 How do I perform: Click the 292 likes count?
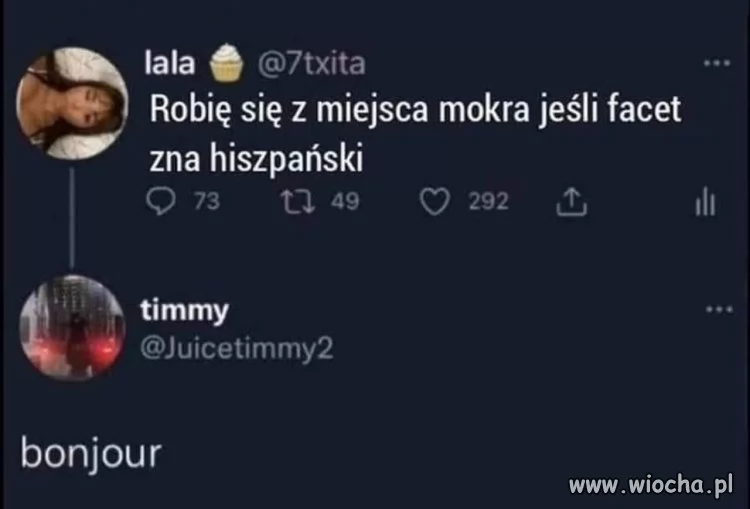(488, 201)
